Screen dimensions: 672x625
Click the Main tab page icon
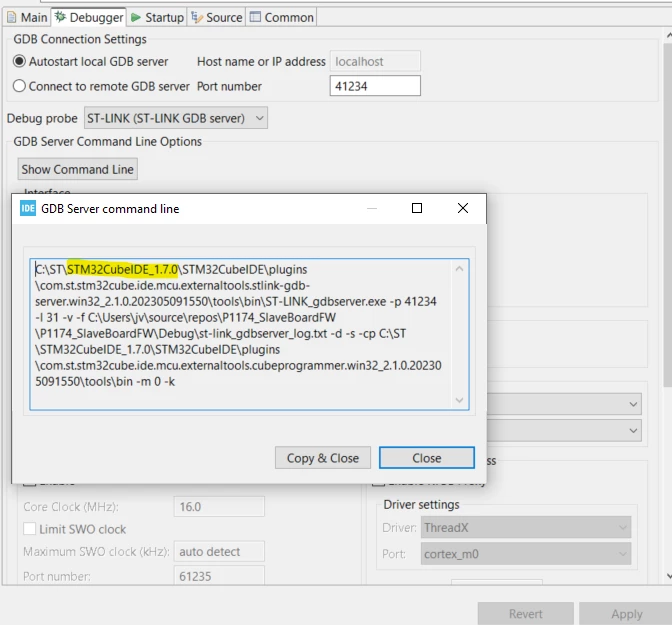tap(12, 18)
